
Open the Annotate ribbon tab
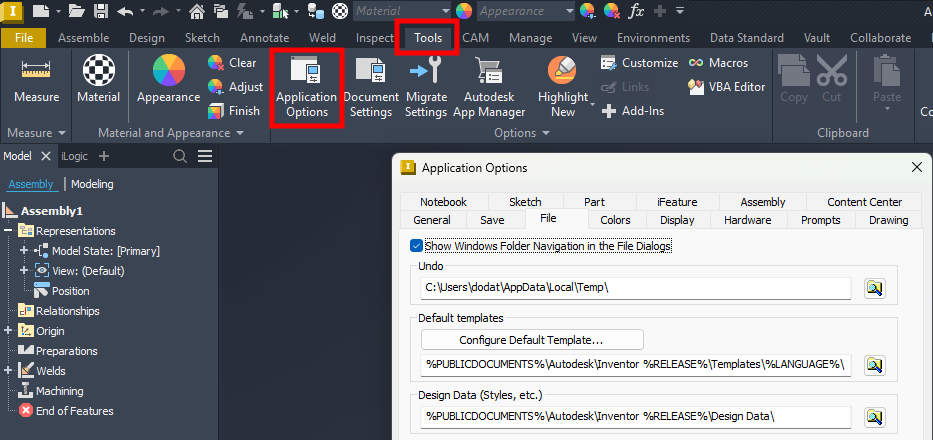(264, 38)
